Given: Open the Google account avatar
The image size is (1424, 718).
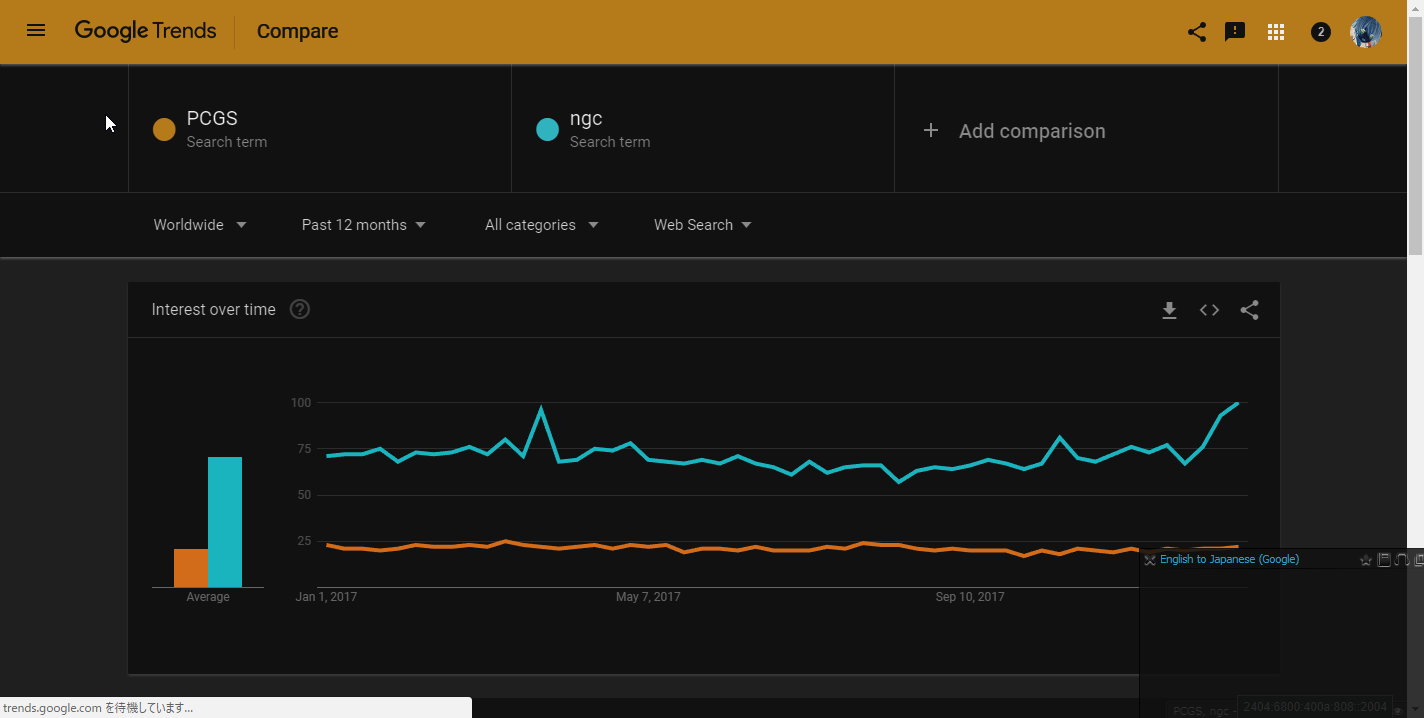Looking at the screenshot, I should tap(1366, 32).
